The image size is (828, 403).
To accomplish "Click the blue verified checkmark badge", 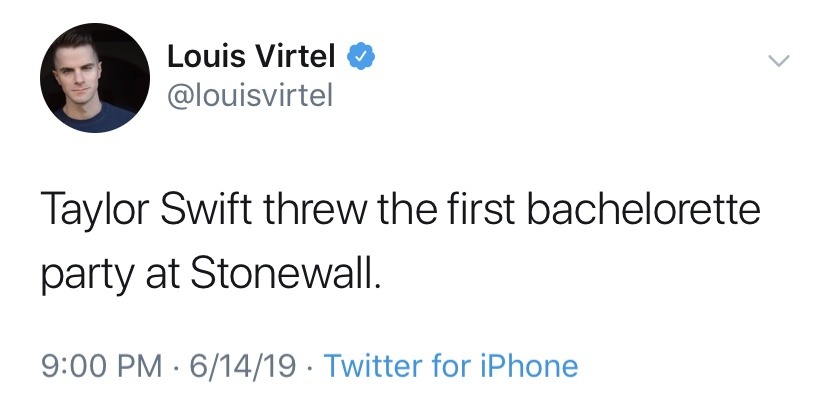I will pos(361,57).
